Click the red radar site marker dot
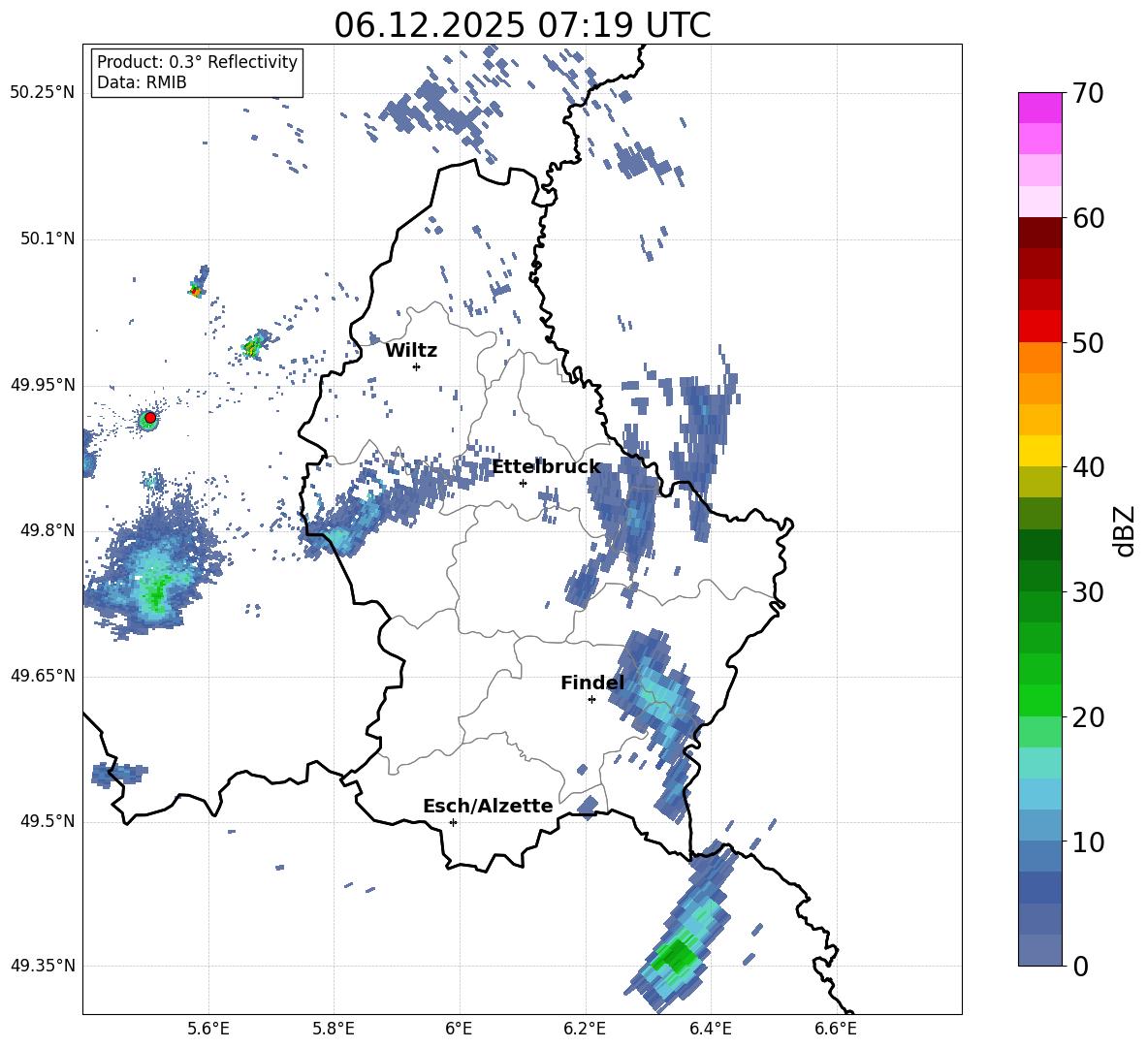1148x1048 pixels. pyautogui.click(x=150, y=417)
